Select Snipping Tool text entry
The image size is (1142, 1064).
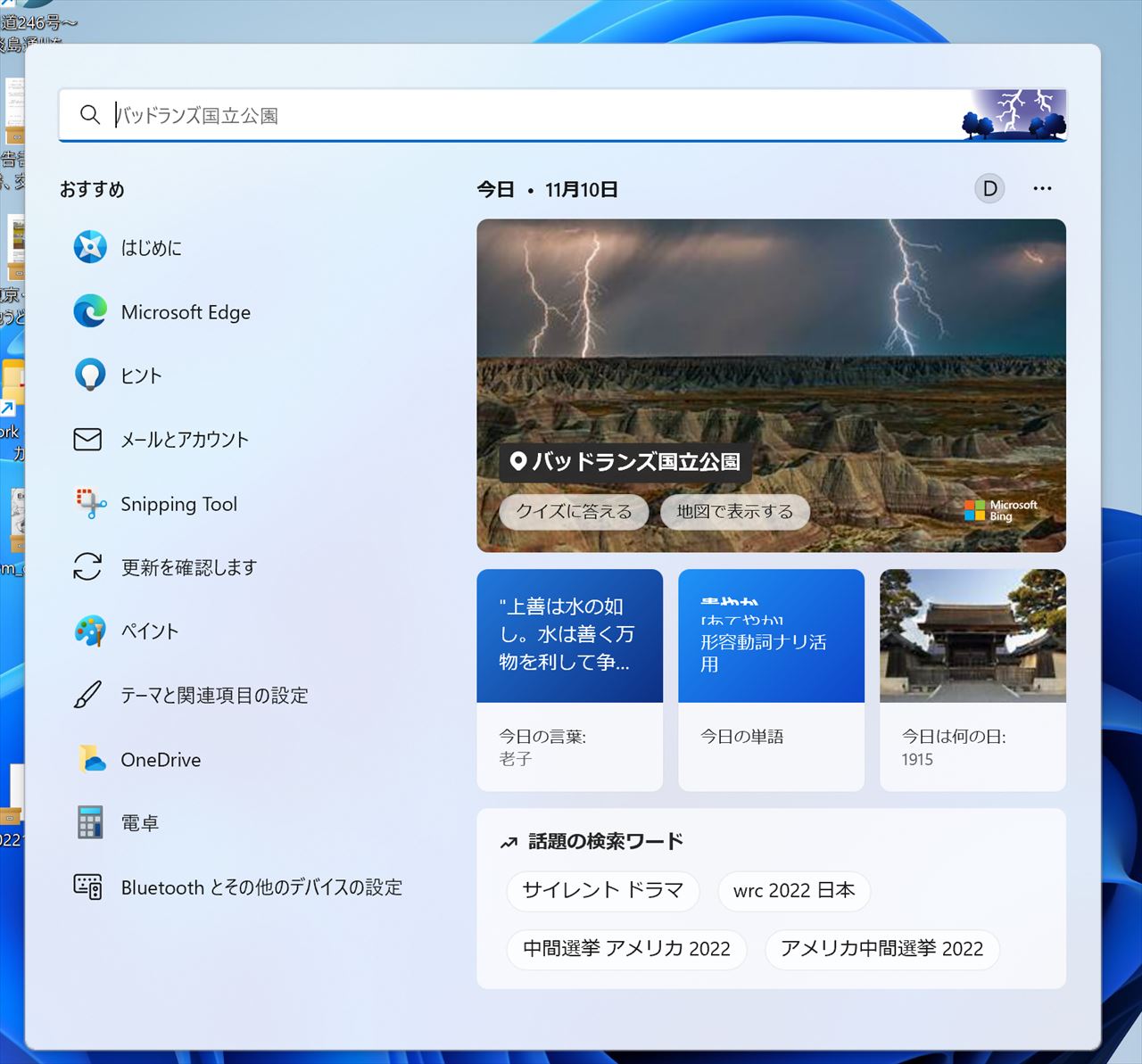click(178, 505)
